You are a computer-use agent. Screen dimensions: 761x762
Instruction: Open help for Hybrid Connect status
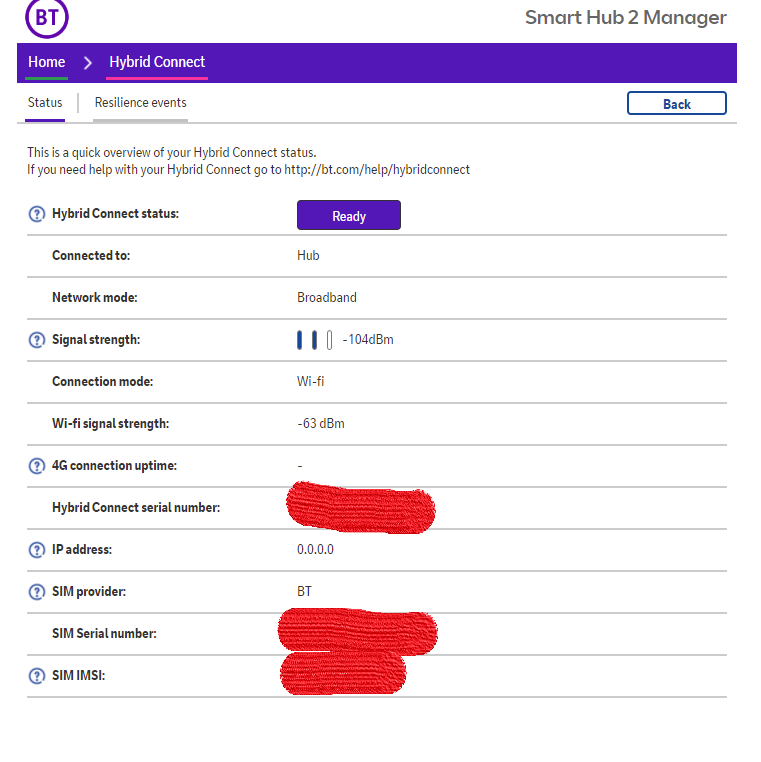37,214
